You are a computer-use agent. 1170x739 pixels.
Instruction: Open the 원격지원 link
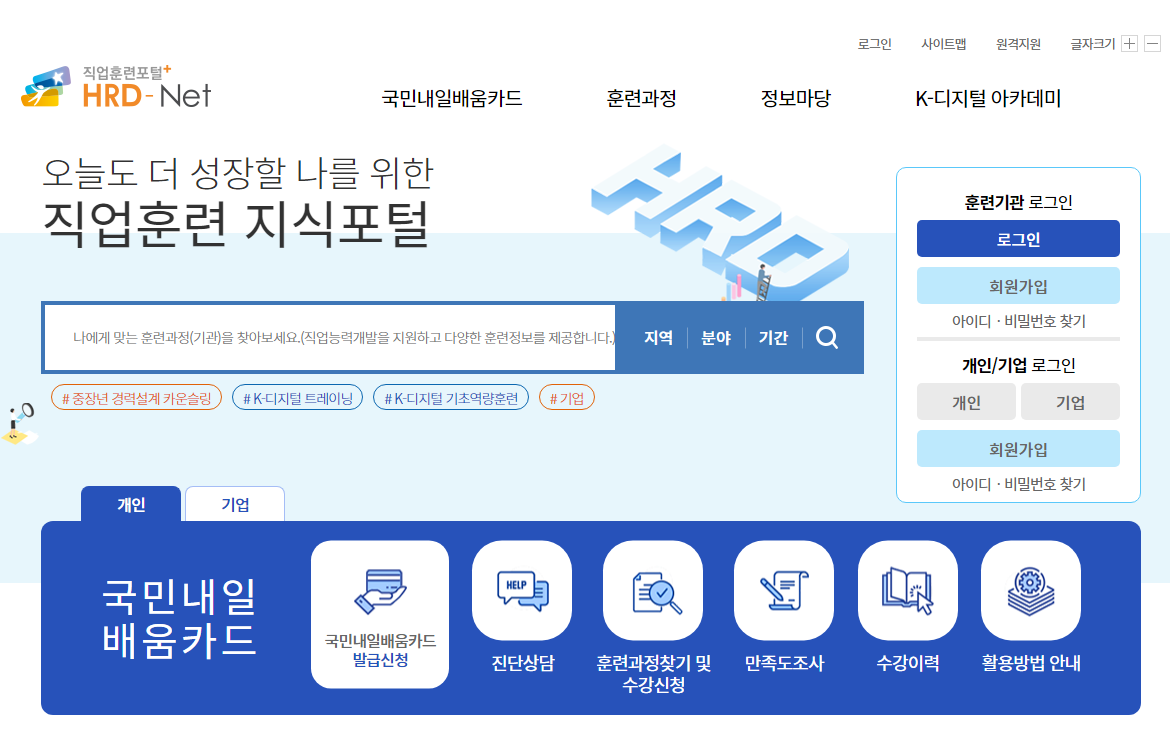point(1018,44)
